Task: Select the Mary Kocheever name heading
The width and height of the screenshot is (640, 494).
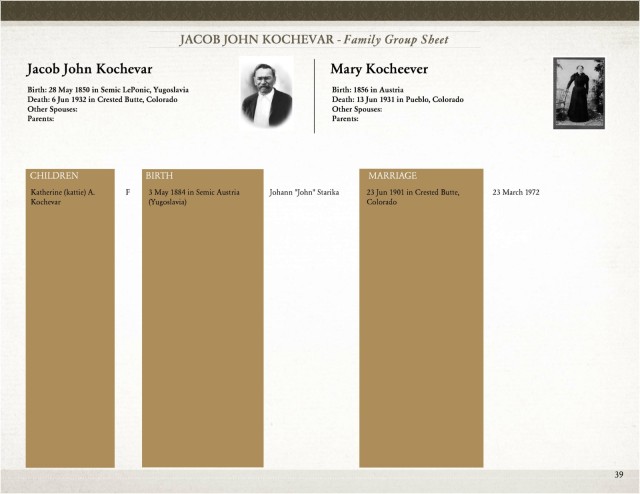Action: pos(379,69)
